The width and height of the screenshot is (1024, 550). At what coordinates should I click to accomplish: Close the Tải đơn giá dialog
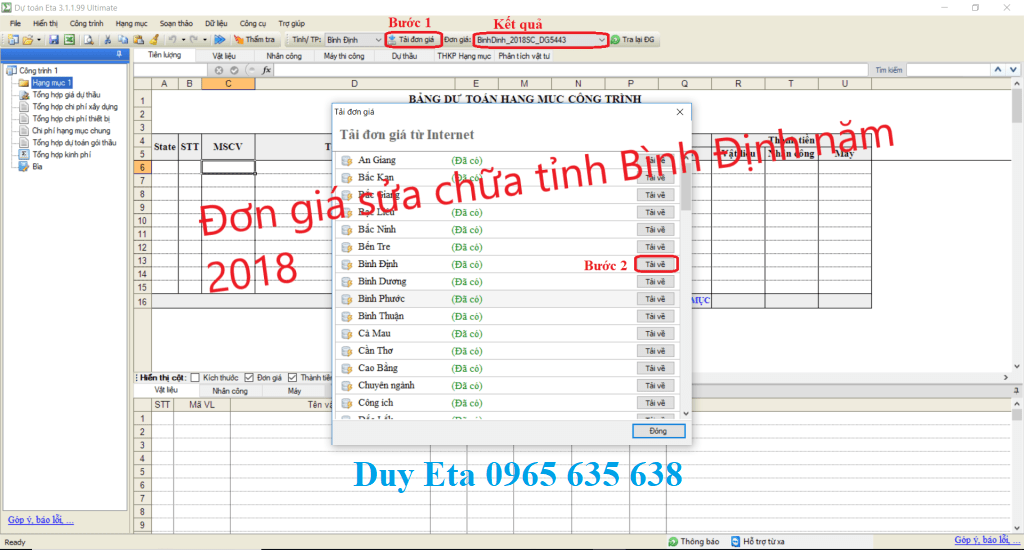point(680,112)
